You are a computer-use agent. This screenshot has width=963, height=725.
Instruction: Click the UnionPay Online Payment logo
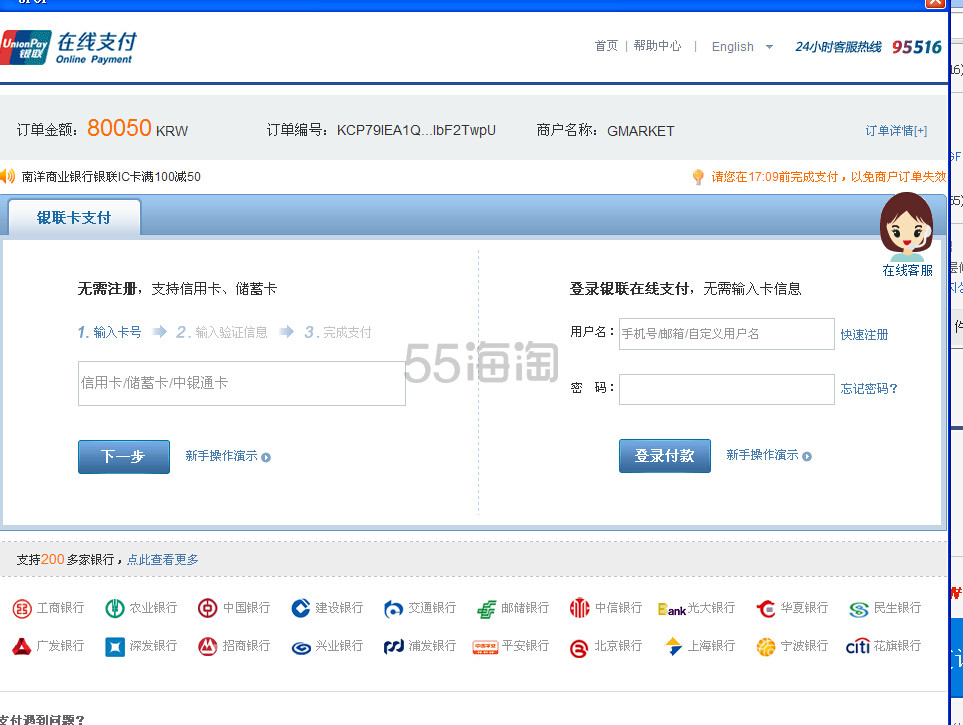(68, 47)
